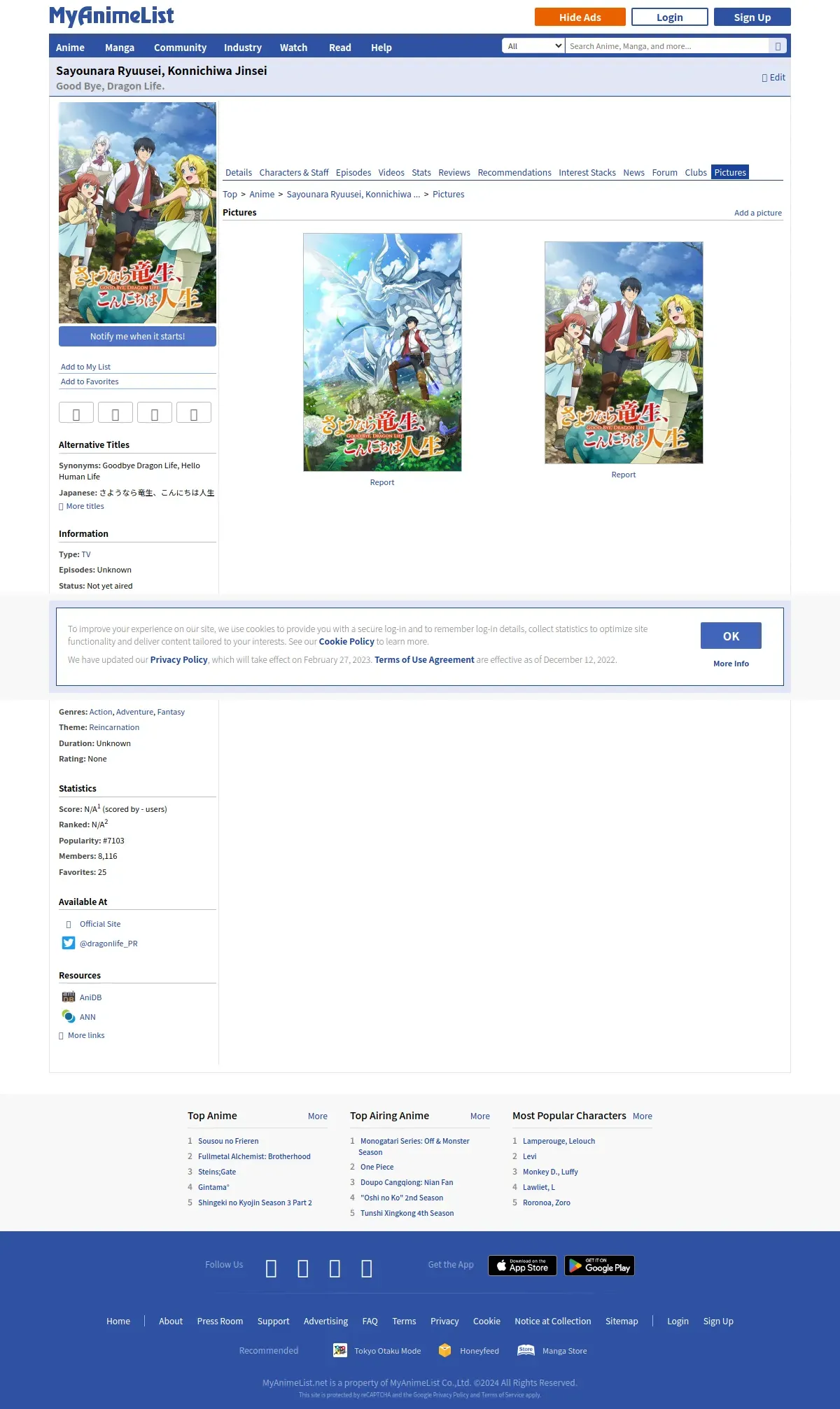Click the main cover image in sidebar

(137, 213)
